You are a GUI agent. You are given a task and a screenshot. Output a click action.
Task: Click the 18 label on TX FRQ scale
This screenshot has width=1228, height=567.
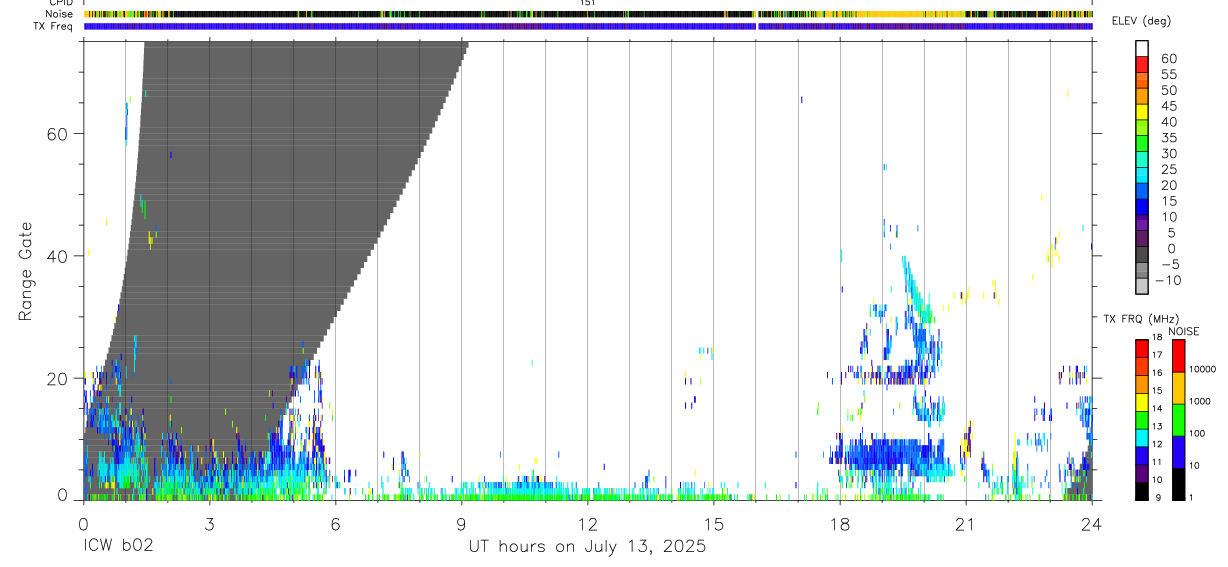(x=1157, y=338)
